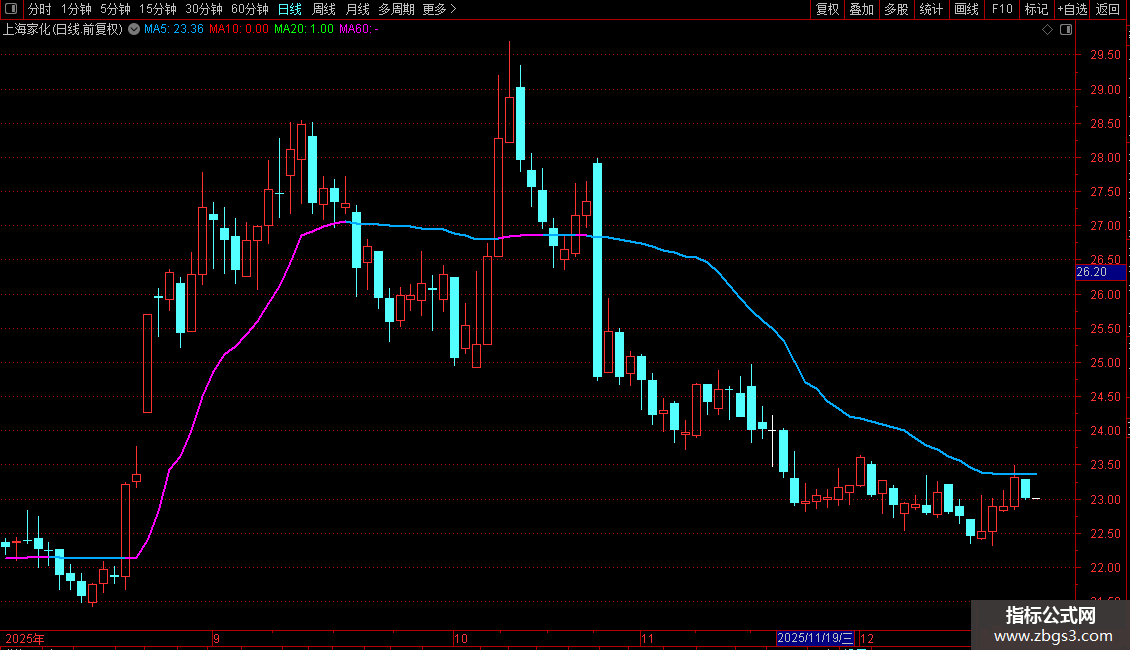The image size is (1130, 650).
Task: Select the 日线 daily period
Action: coord(290,9)
